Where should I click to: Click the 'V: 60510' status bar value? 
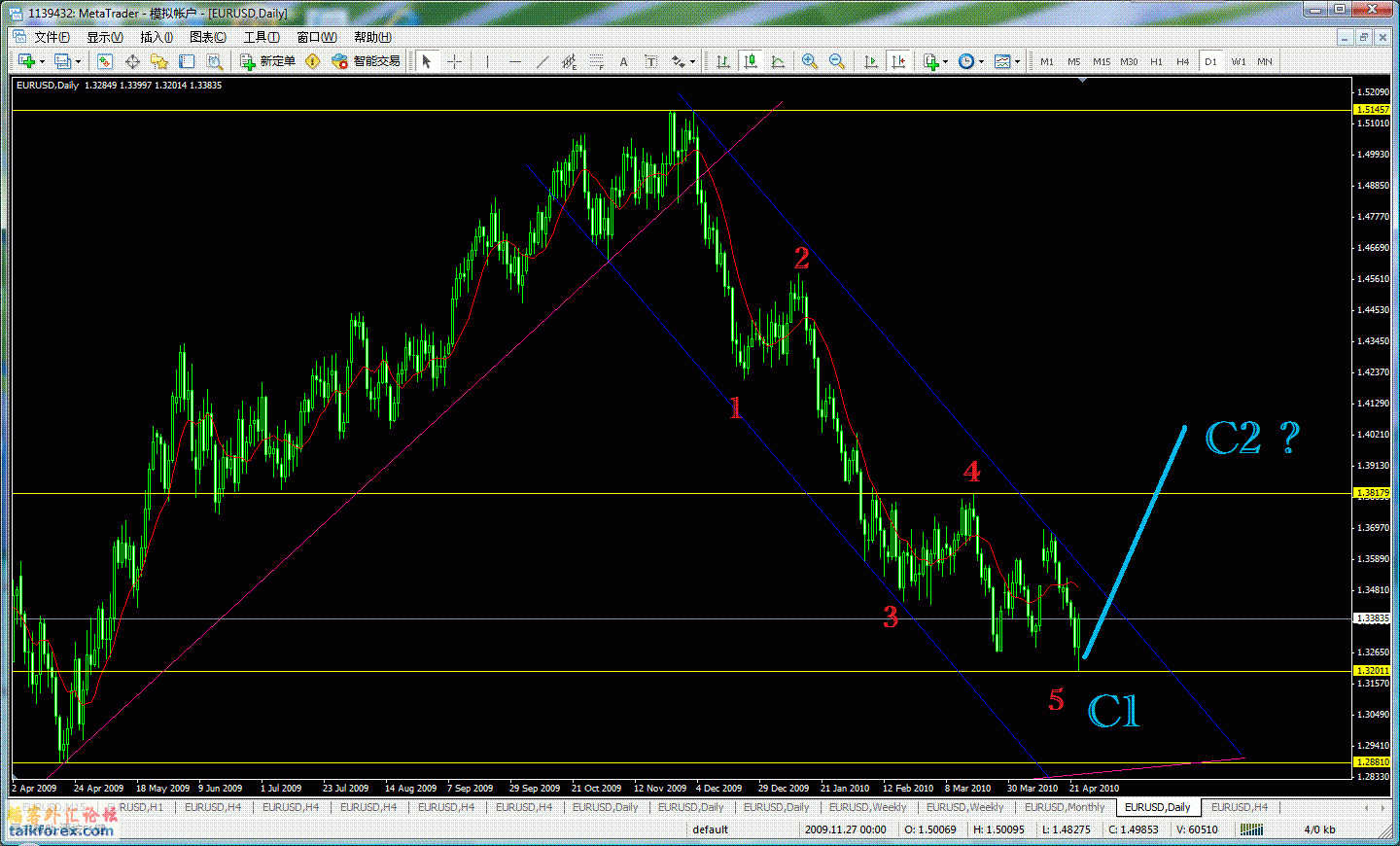click(1197, 829)
